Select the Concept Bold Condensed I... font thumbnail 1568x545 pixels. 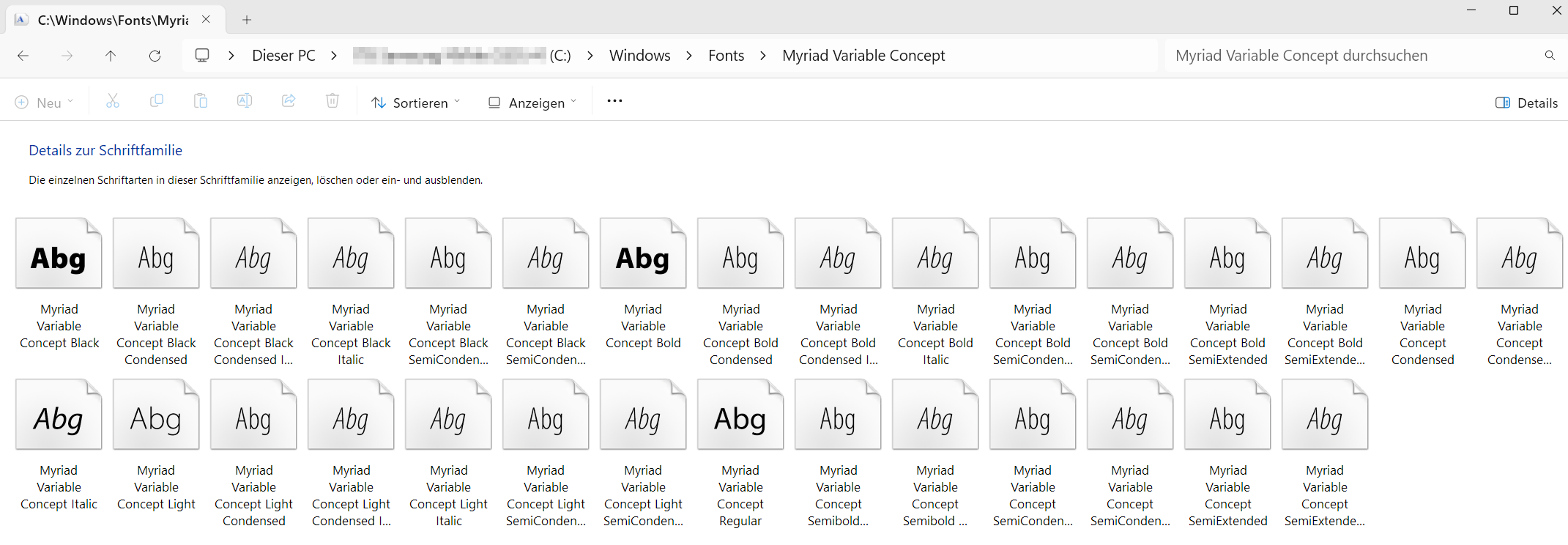pyautogui.click(x=838, y=253)
